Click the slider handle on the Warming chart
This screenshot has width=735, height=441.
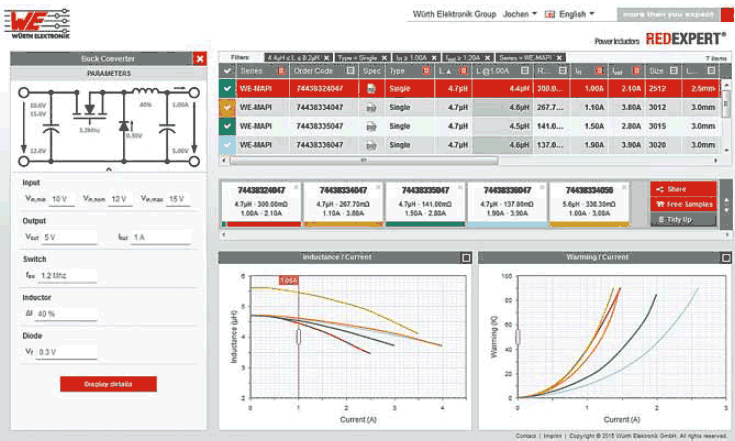click(x=518, y=336)
